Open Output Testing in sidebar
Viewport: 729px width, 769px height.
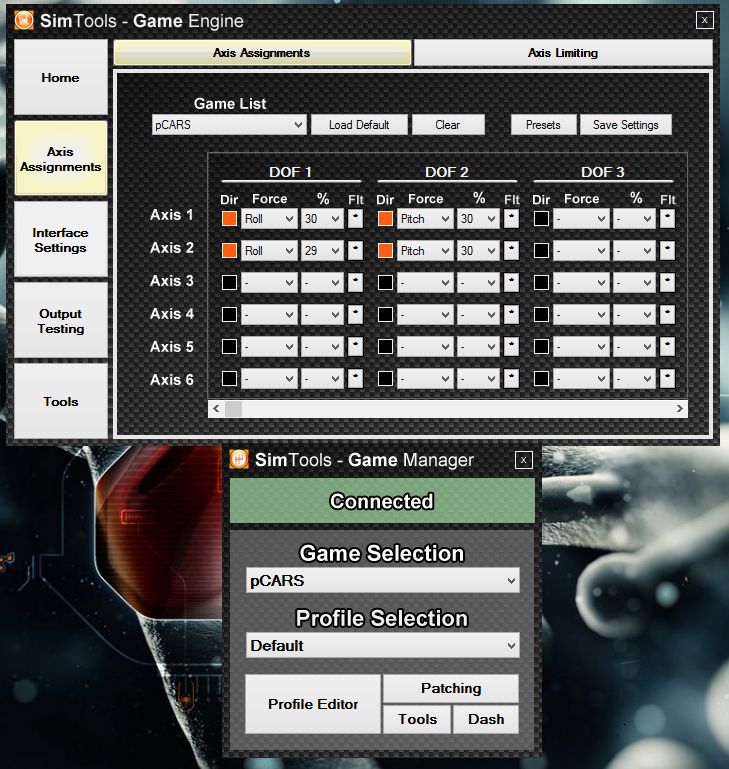(61, 321)
